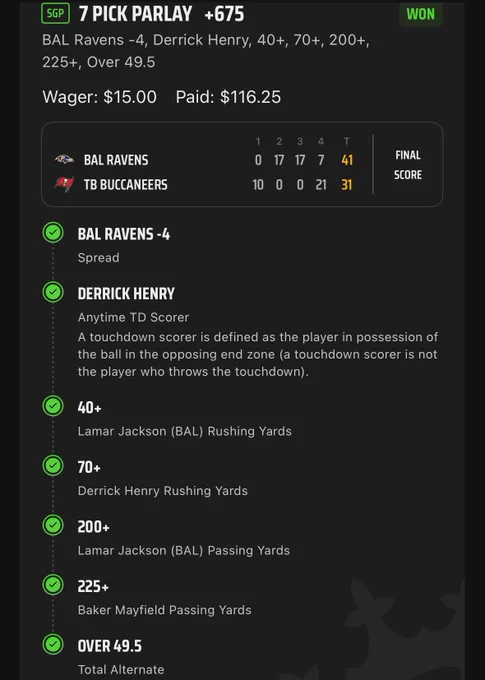Viewport: 485px width, 680px height.
Task: Tap the green WON status badge
Action: click(420, 14)
